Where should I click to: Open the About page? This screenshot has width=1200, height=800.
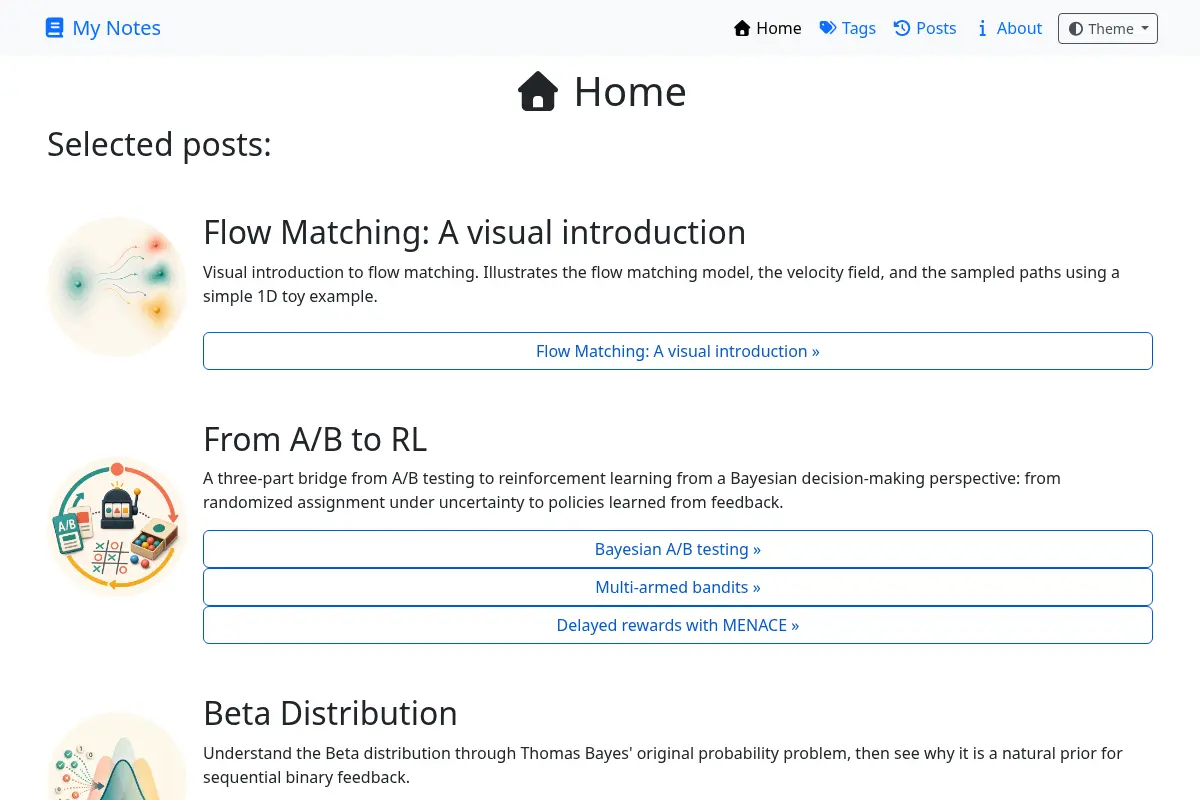pyautogui.click(x=1009, y=28)
